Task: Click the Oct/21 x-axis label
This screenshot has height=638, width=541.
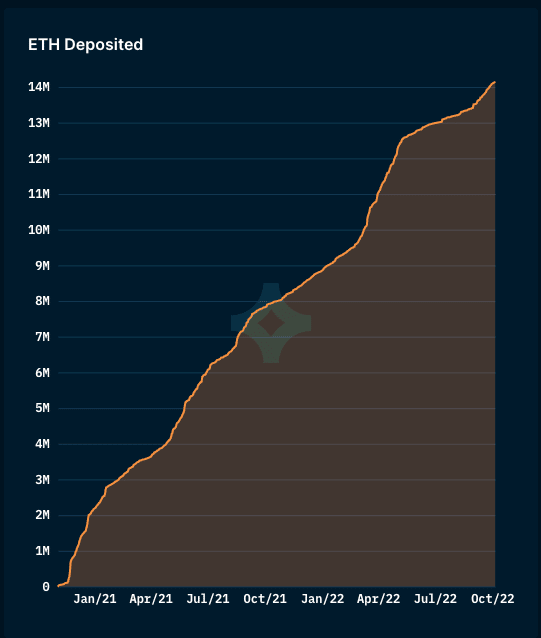Action: [265, 599]
